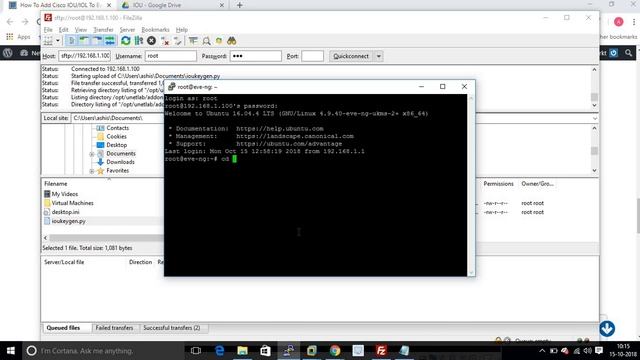Open Google Chrome from the taskbar
640x360 pixels.
pos(335,351)
